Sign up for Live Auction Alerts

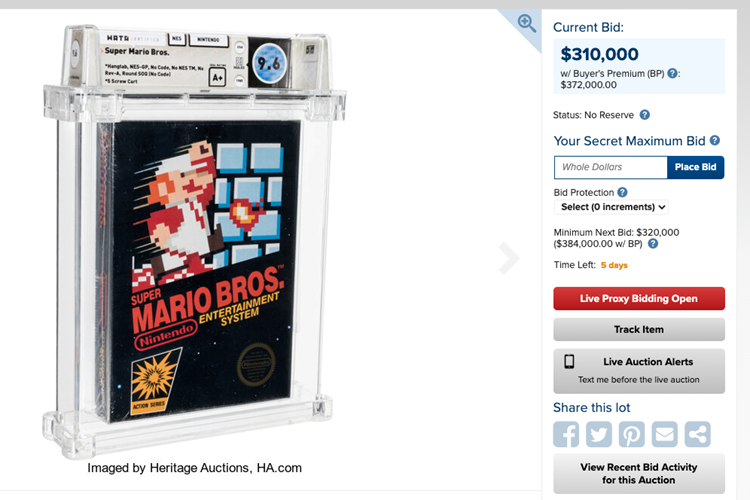[639, 371]
